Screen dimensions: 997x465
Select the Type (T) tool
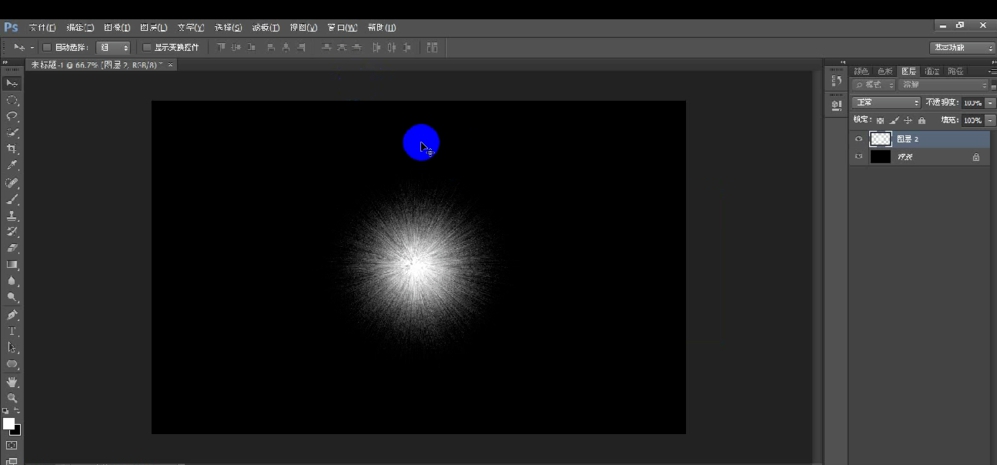pyautogui.click(x=12, y=331)
